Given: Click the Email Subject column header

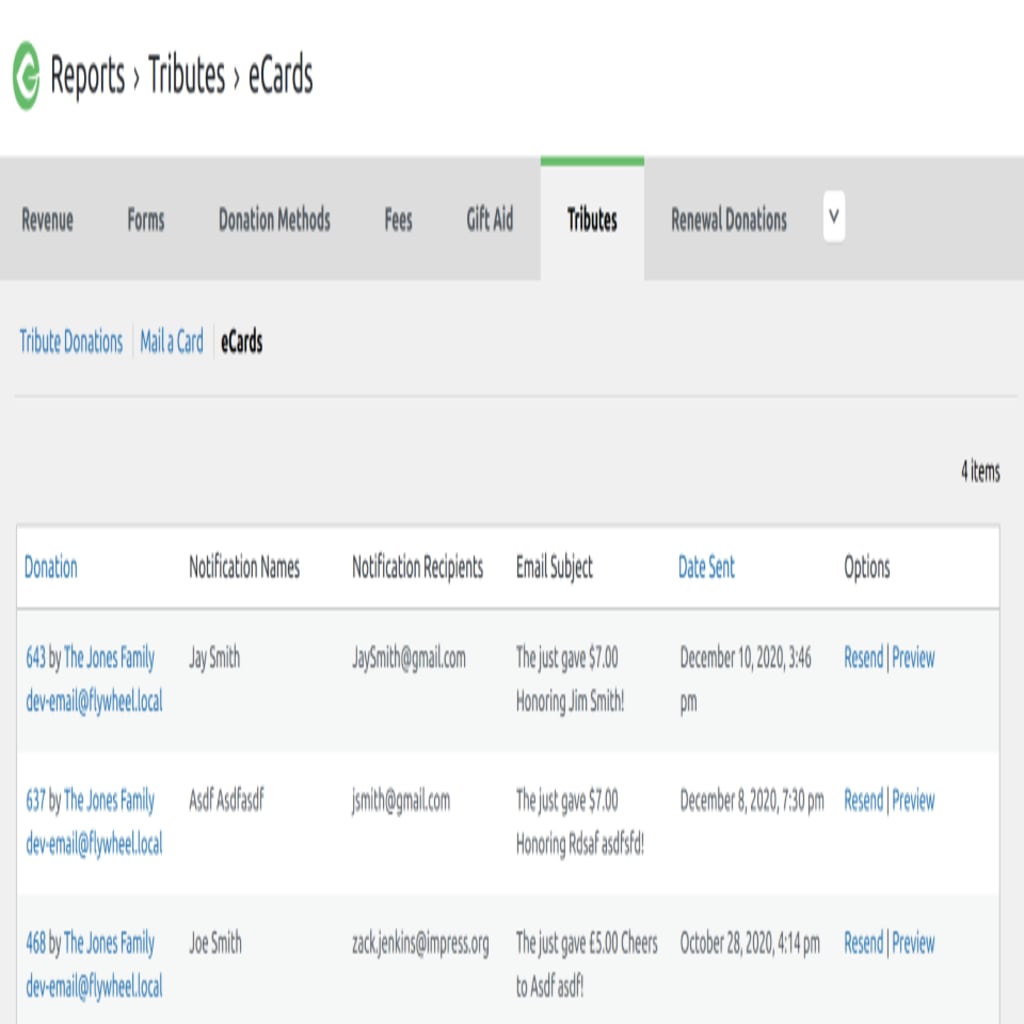Looking at the screenshot, I should [554, 567].
